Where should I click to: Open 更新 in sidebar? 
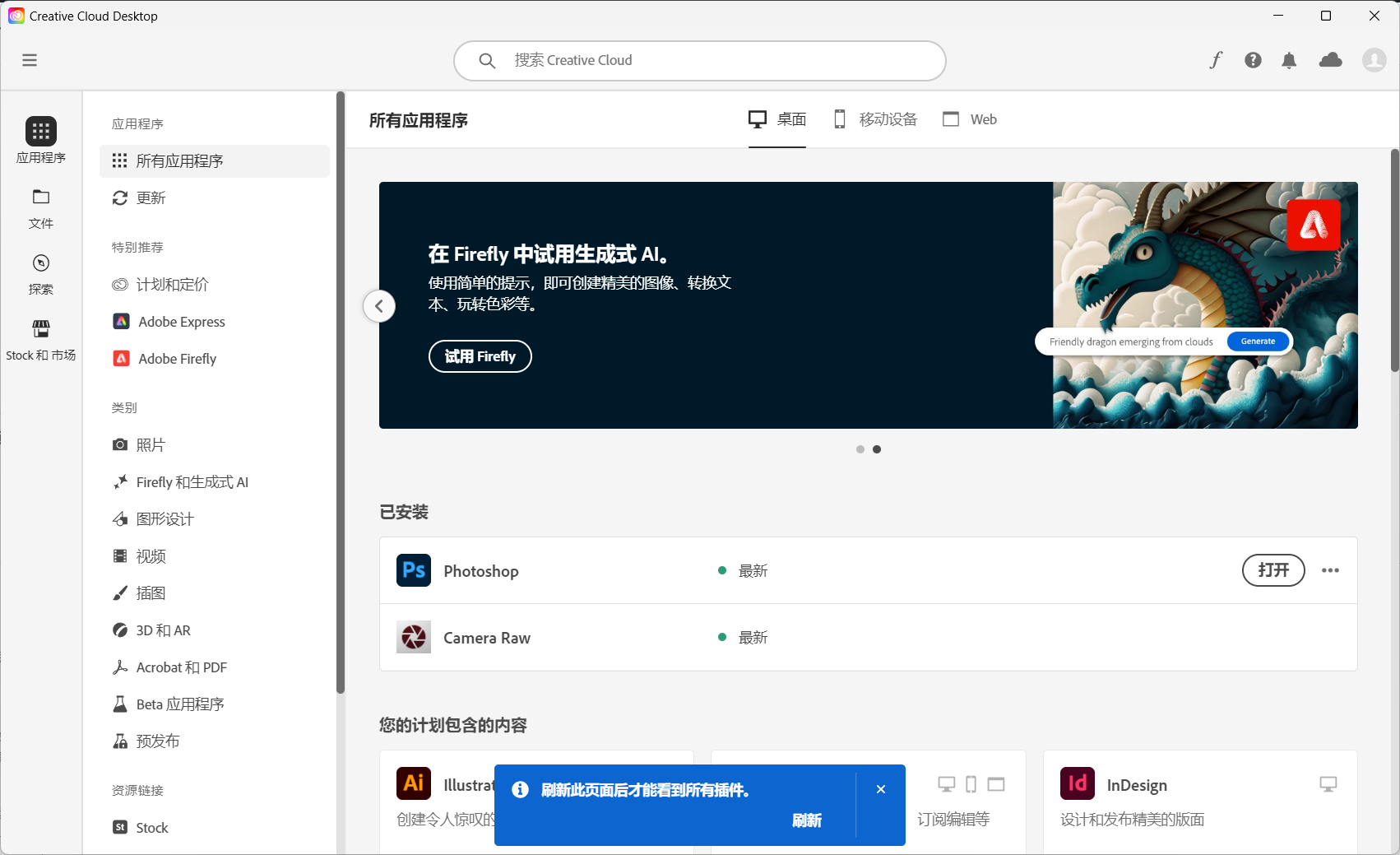point(215,198)
